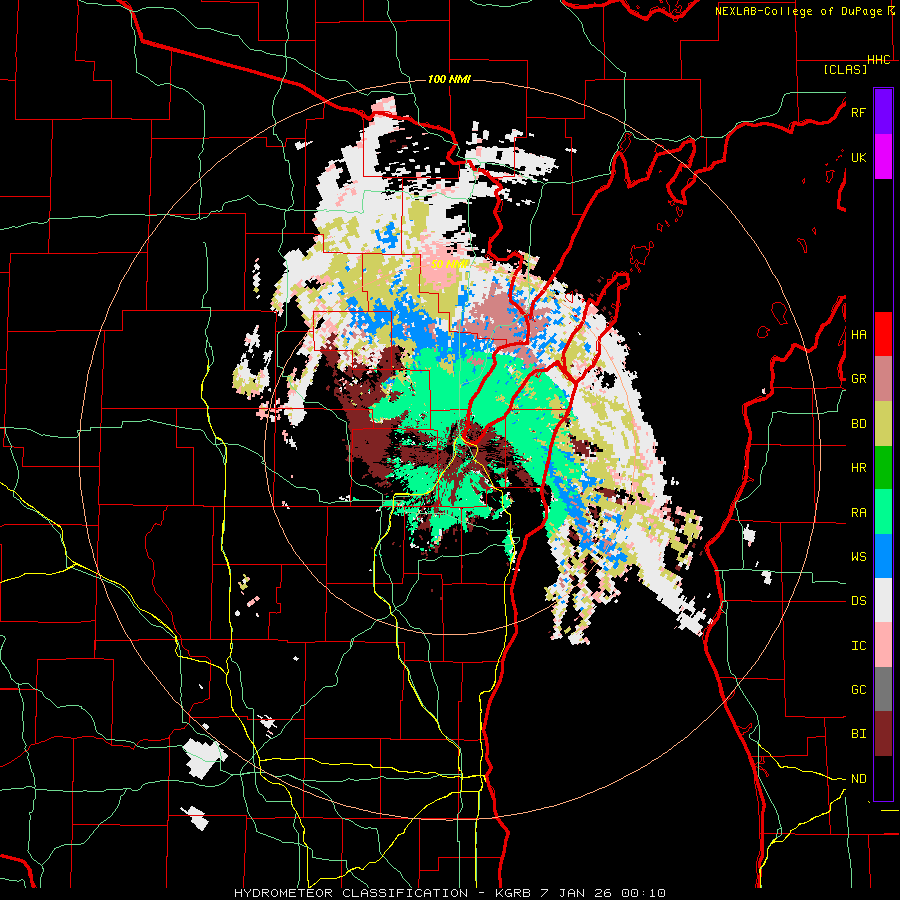Click the '[CLAS]' units label
This screenshot has width=900, height=900.
(x=845, y=70)
